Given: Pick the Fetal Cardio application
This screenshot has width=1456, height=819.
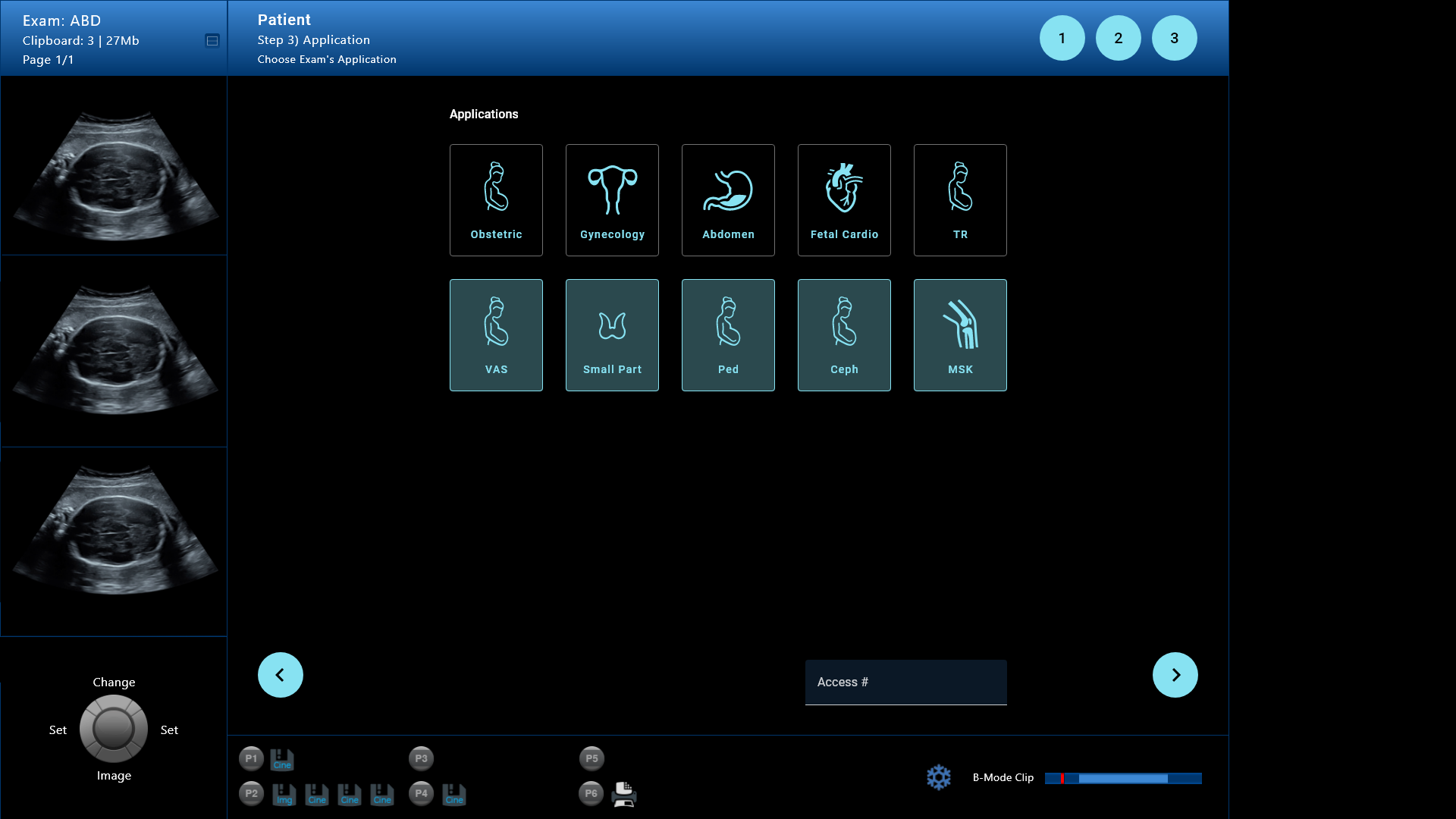Looking at the screenshot, I should tap(844, 200).
